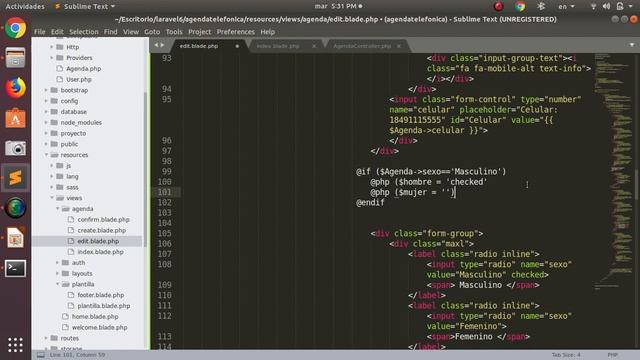Screen dimensions: 640x360
Task: Open footer.blade.php in the sidebar
Action: coord(100,295)
